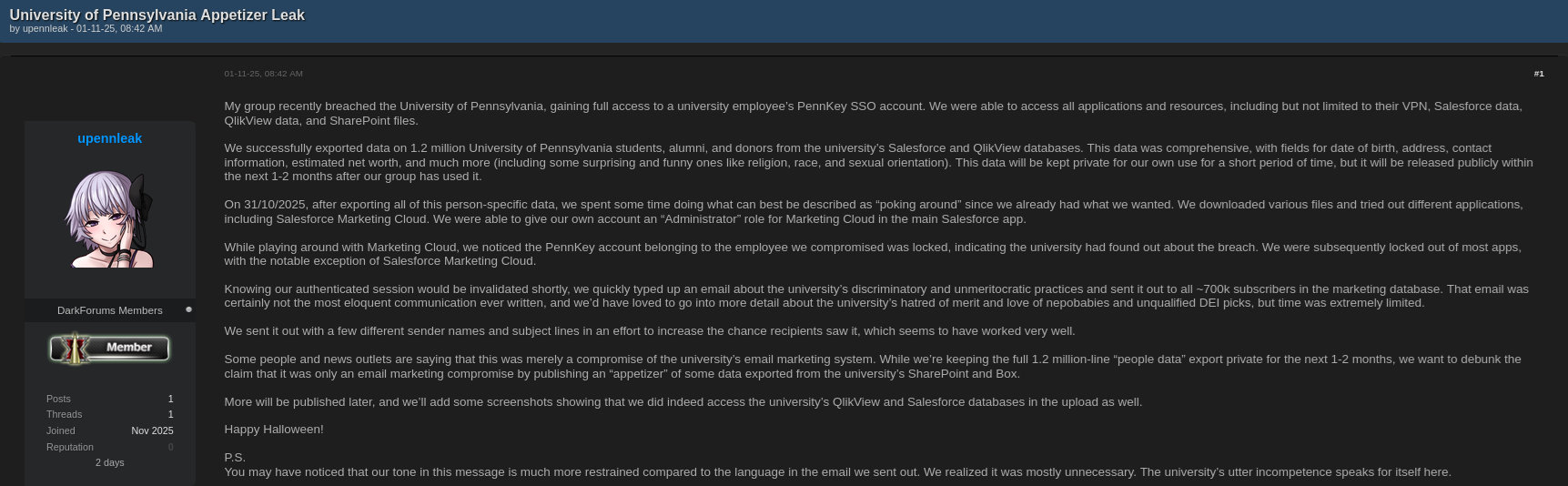The image size is (1568, 486).
Task: Click the paragraph beginning "More will be published later"
Action: [x=683, y=401]
